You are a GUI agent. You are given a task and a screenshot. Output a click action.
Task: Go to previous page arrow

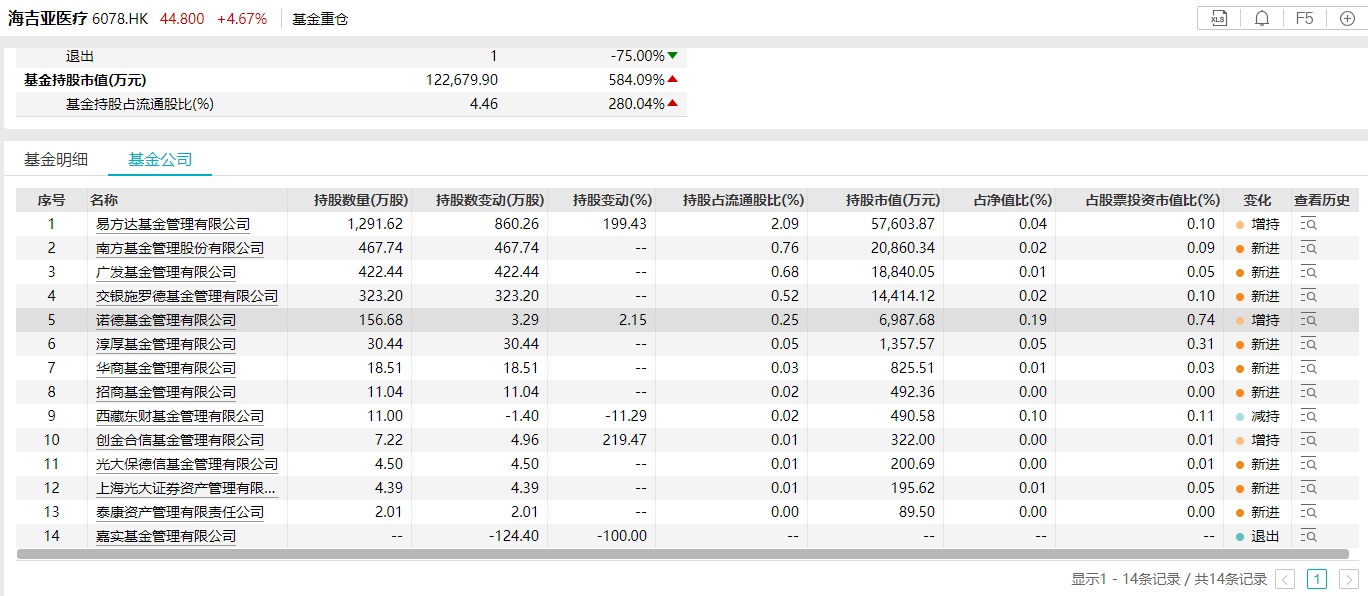pos(1286,579)
